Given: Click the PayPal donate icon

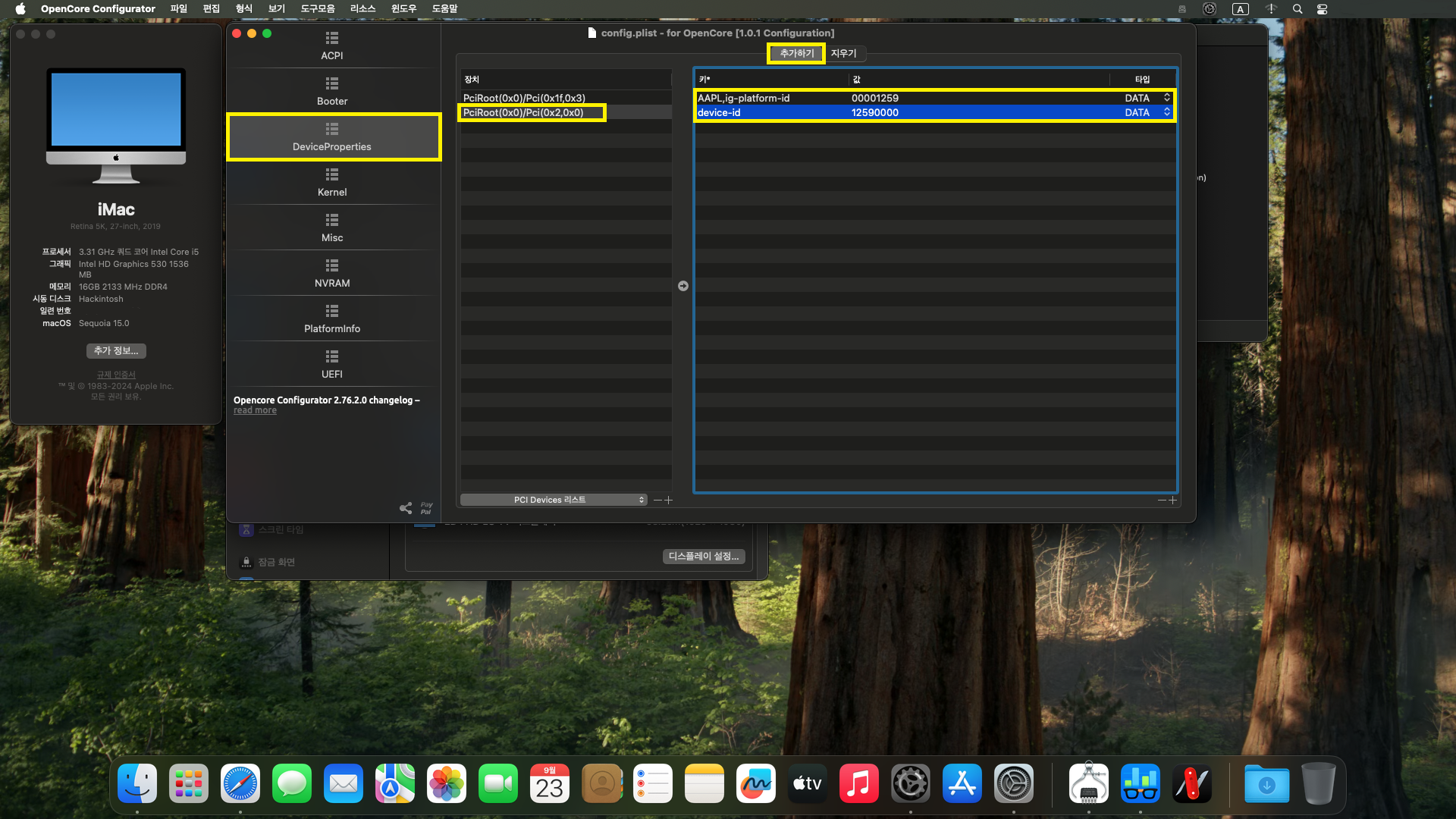Looking at the screenshot, I should (x=426, y=508).
